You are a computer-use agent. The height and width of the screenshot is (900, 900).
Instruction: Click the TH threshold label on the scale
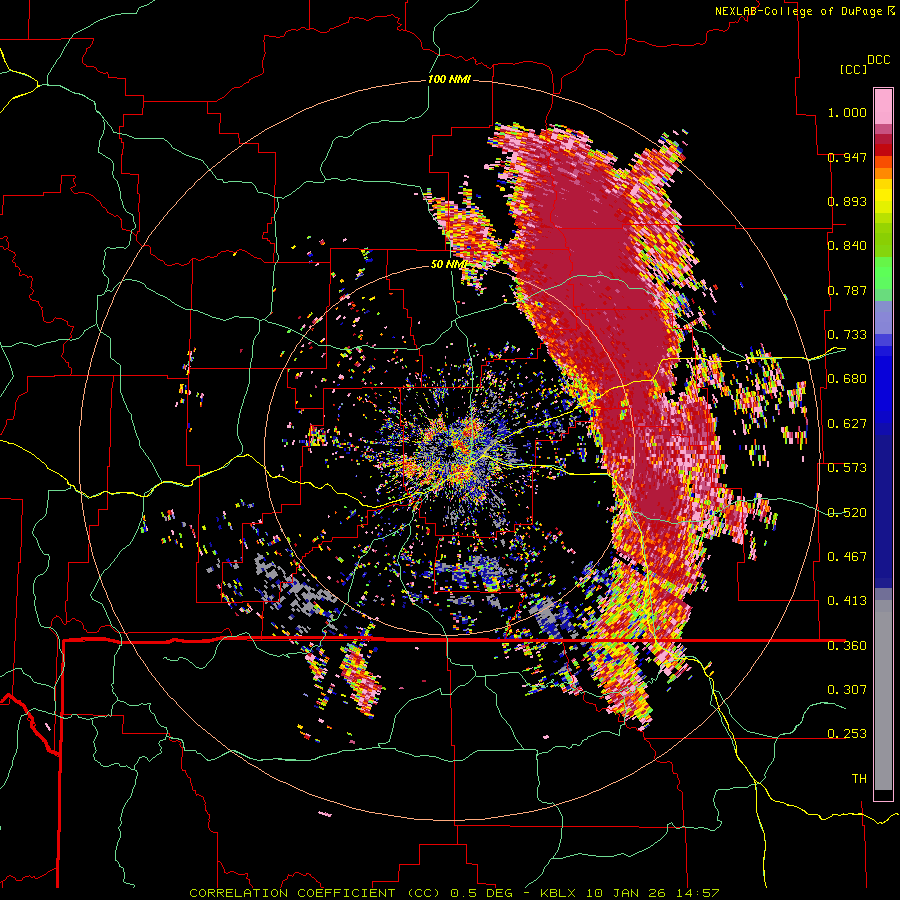859,779
